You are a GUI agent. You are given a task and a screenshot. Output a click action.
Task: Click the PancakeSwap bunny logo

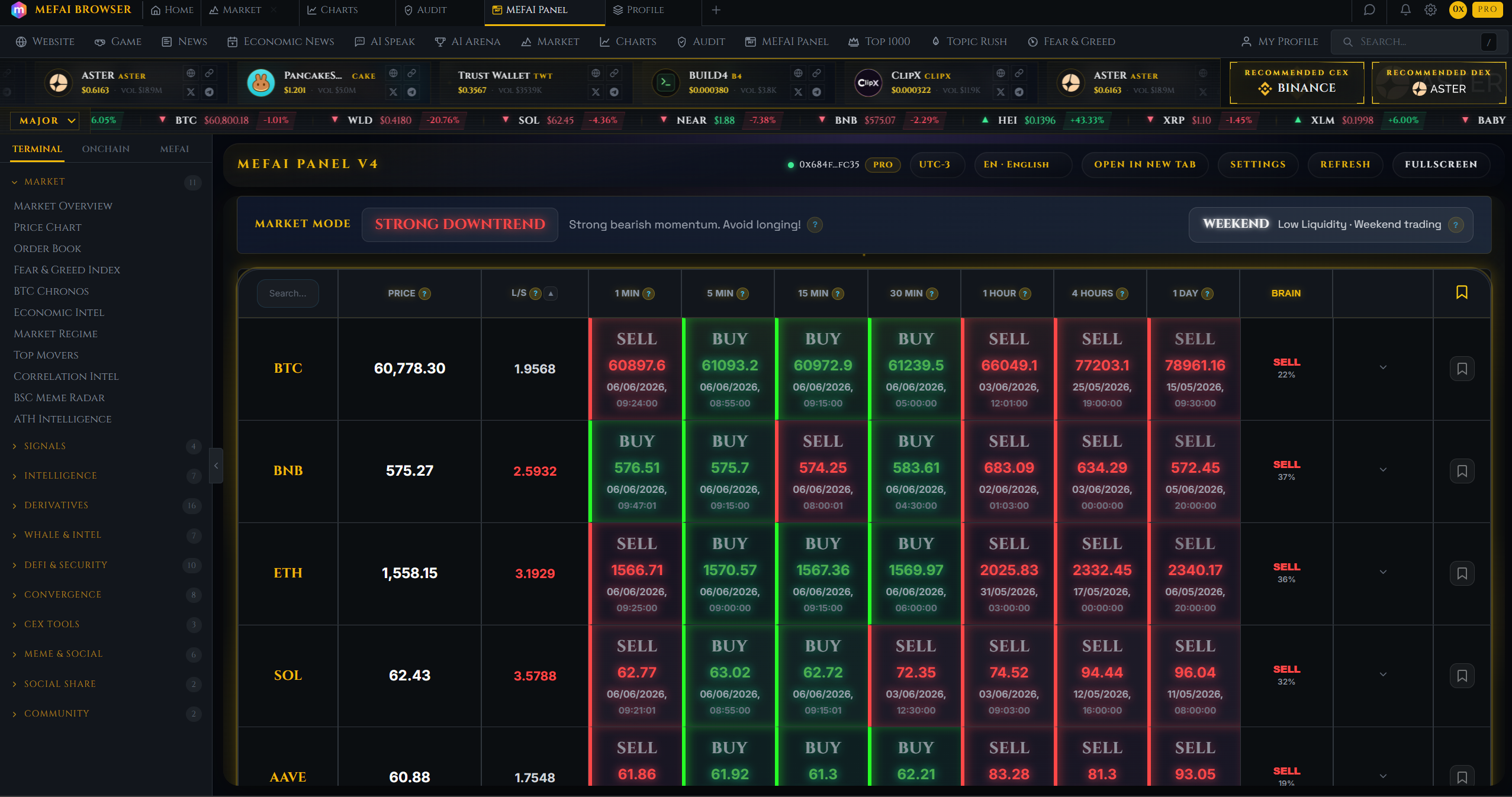tap(260, 82)
